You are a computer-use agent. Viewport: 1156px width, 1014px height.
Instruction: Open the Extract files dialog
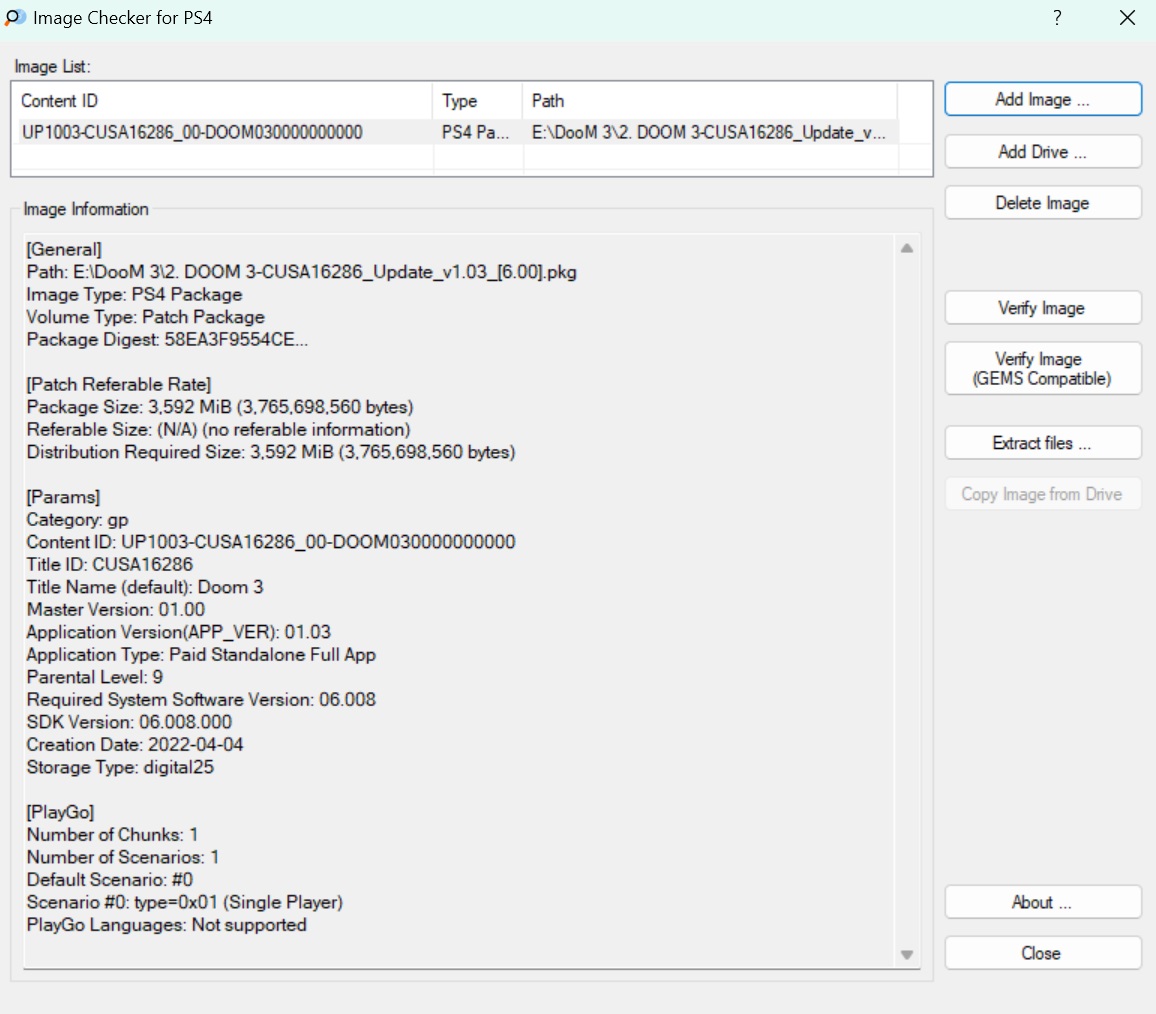coord(1042,443)
